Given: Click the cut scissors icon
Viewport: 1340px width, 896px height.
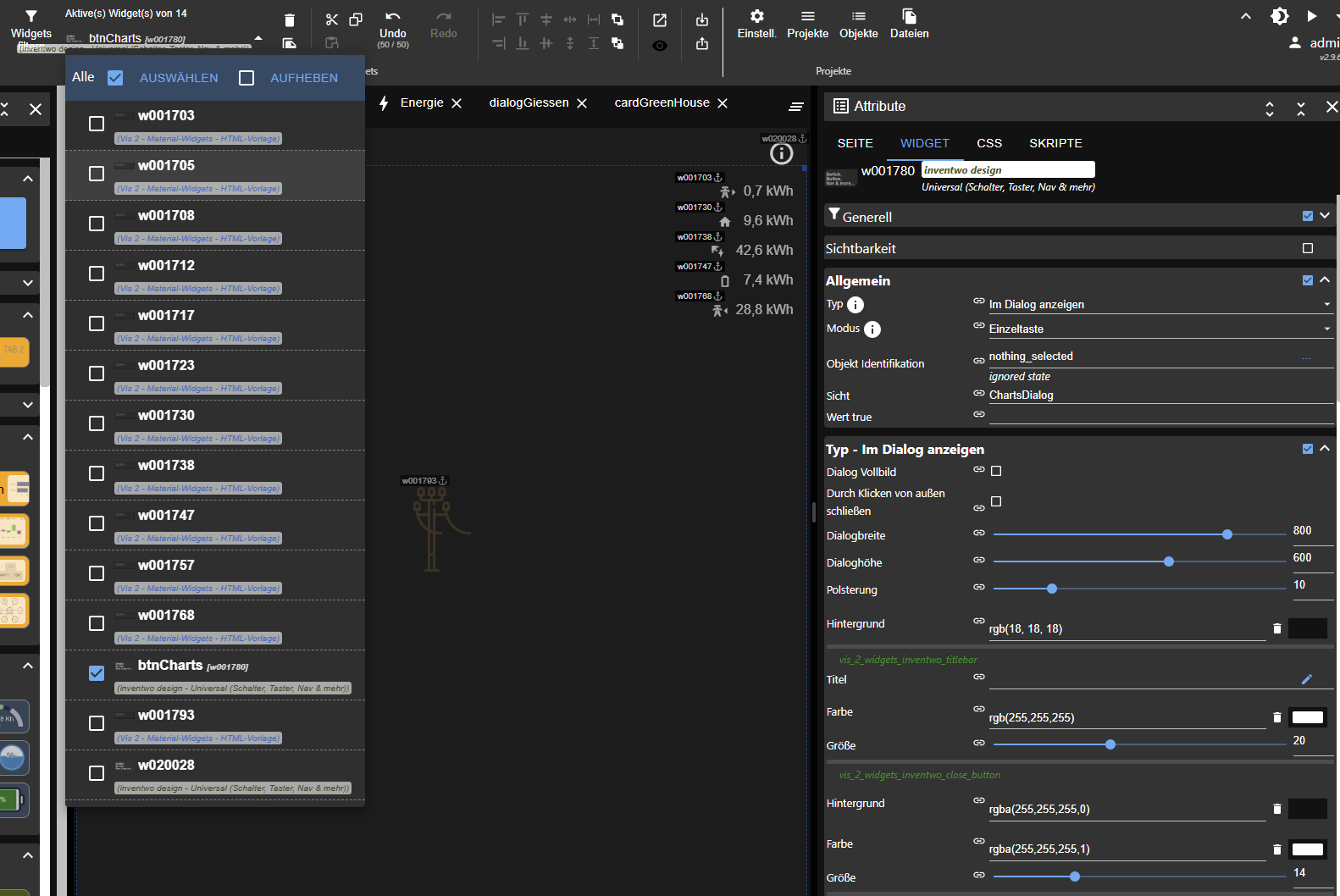Looking at the screenshot, I should point(332,19).
